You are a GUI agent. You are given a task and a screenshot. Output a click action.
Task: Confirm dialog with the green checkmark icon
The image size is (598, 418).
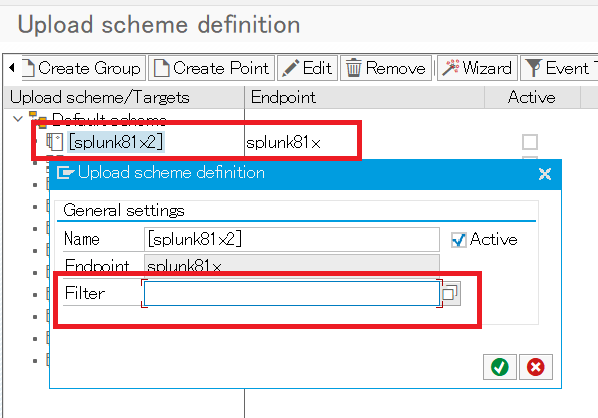pyautogui.click(x=500, y=367)
